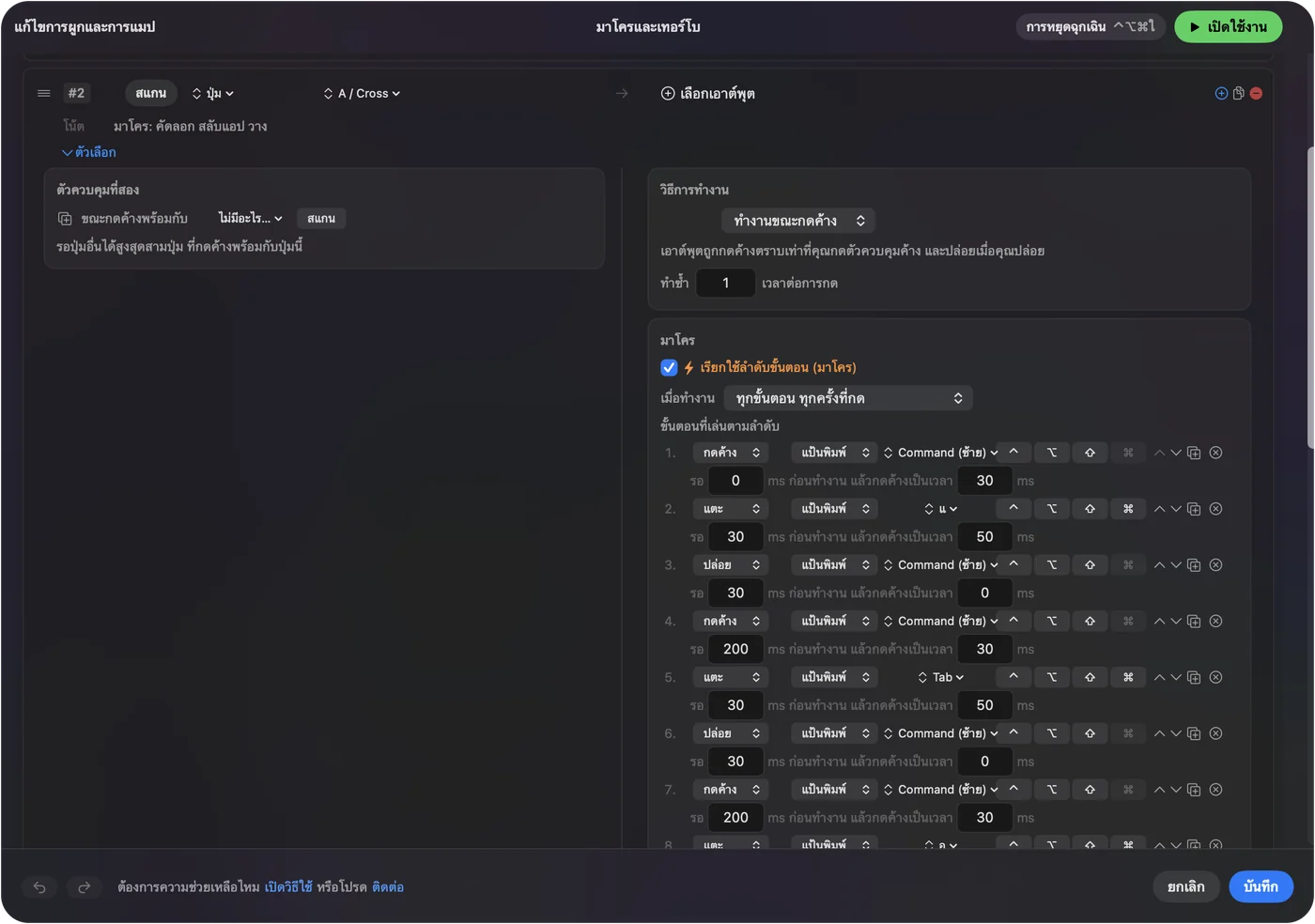Delete mapping #2 with the red minus icon
Viewport: 1315px width, 924px height.
point(1256,93)
